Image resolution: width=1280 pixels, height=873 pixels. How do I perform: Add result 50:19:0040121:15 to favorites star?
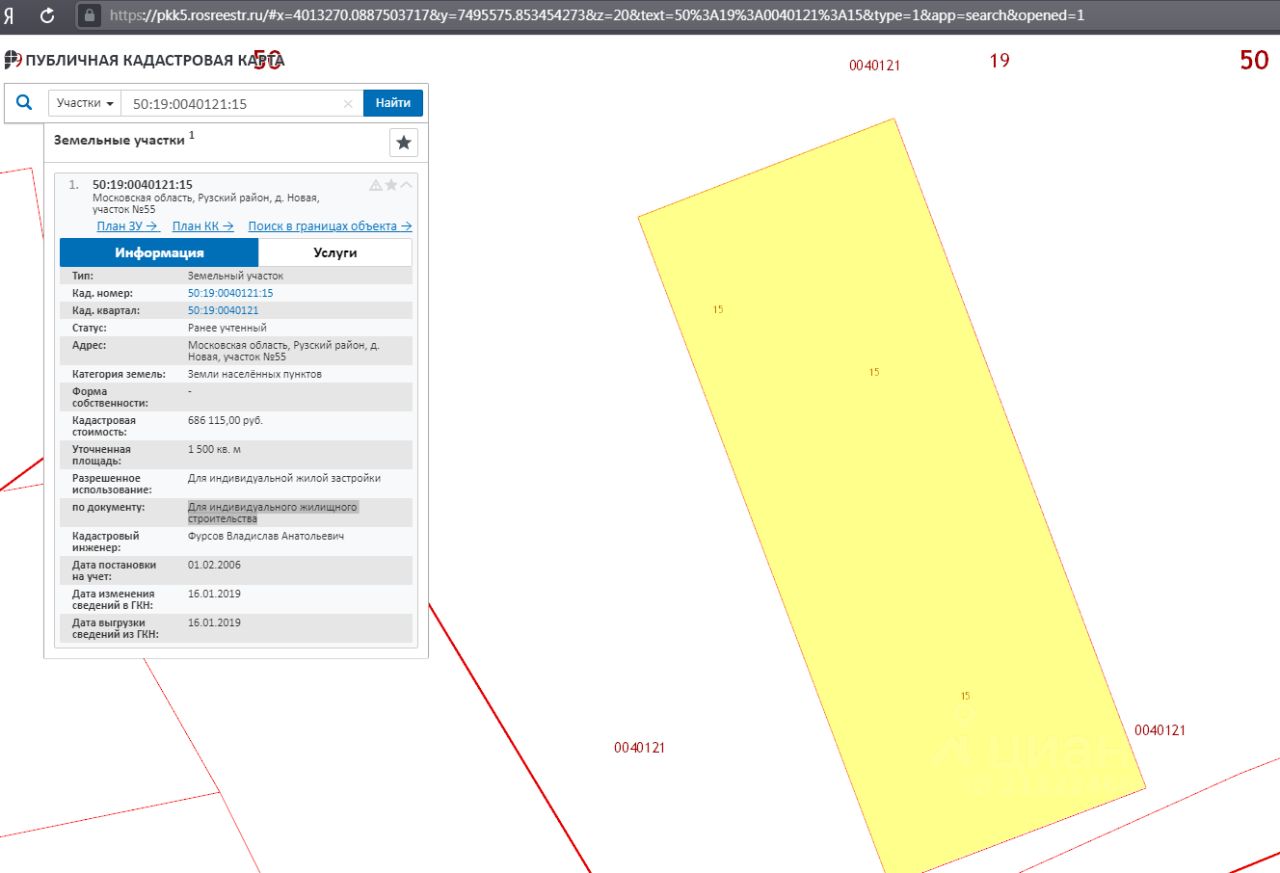click(x=391, y=185)
